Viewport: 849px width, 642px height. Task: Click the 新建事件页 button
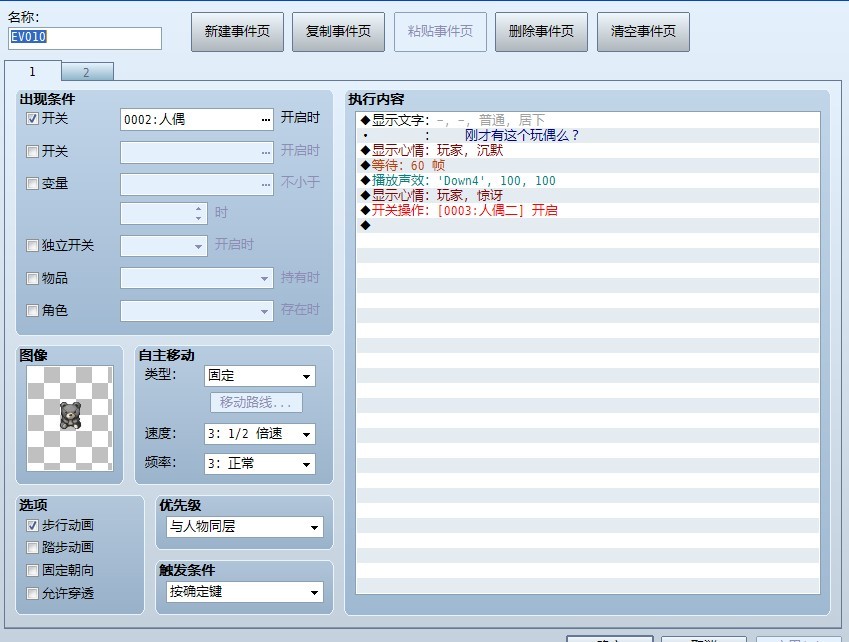coord(237,32)
